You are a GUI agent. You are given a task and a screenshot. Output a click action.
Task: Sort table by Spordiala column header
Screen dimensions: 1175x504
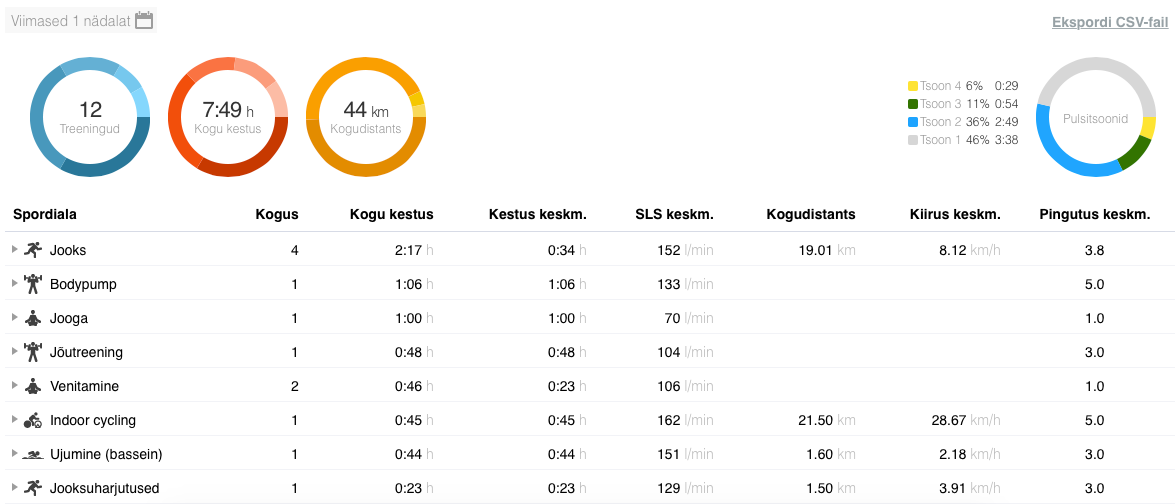click(45, 214)
